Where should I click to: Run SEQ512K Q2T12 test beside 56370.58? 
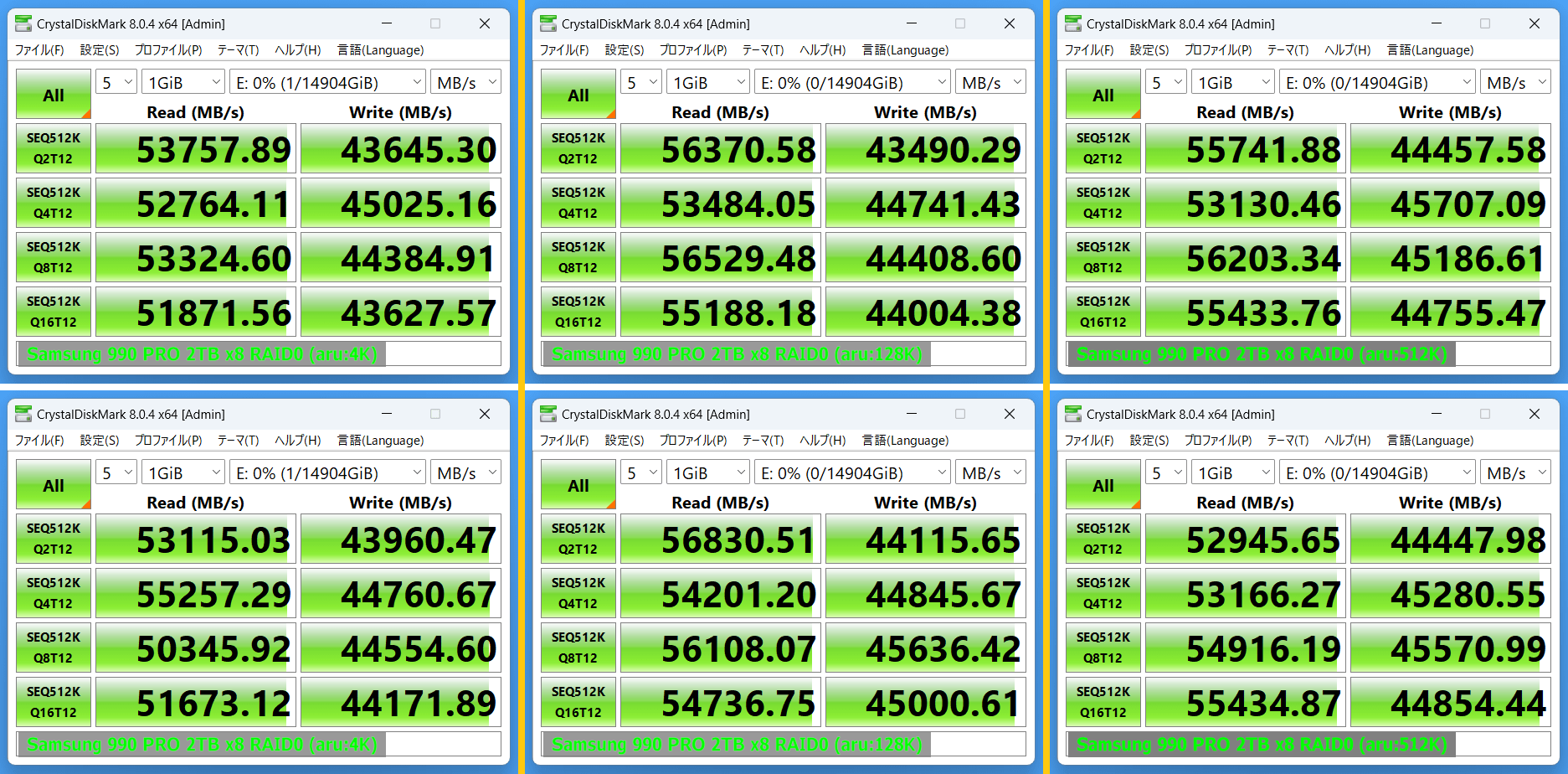[x=578, y=148]
